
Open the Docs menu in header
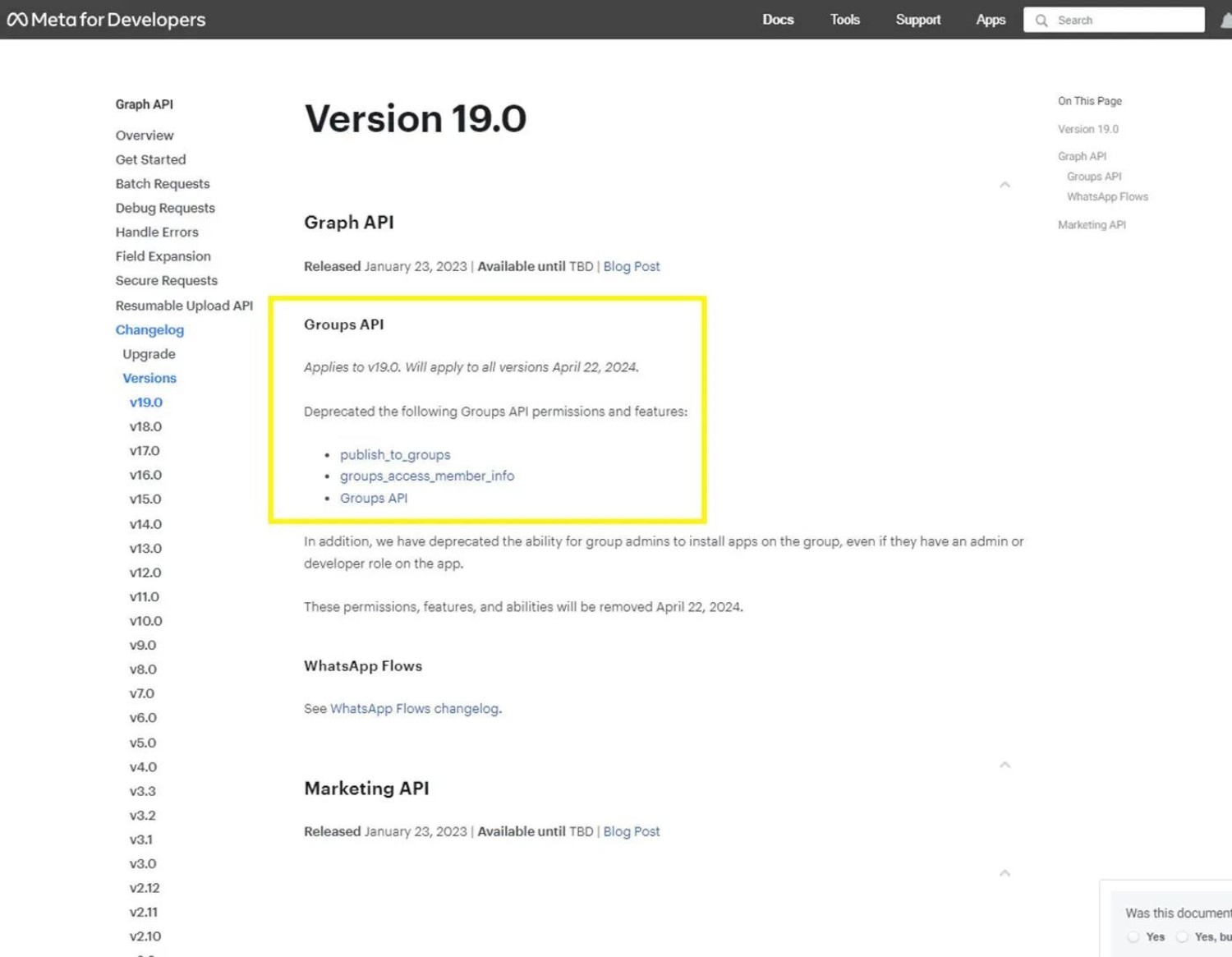pos(778,20)
